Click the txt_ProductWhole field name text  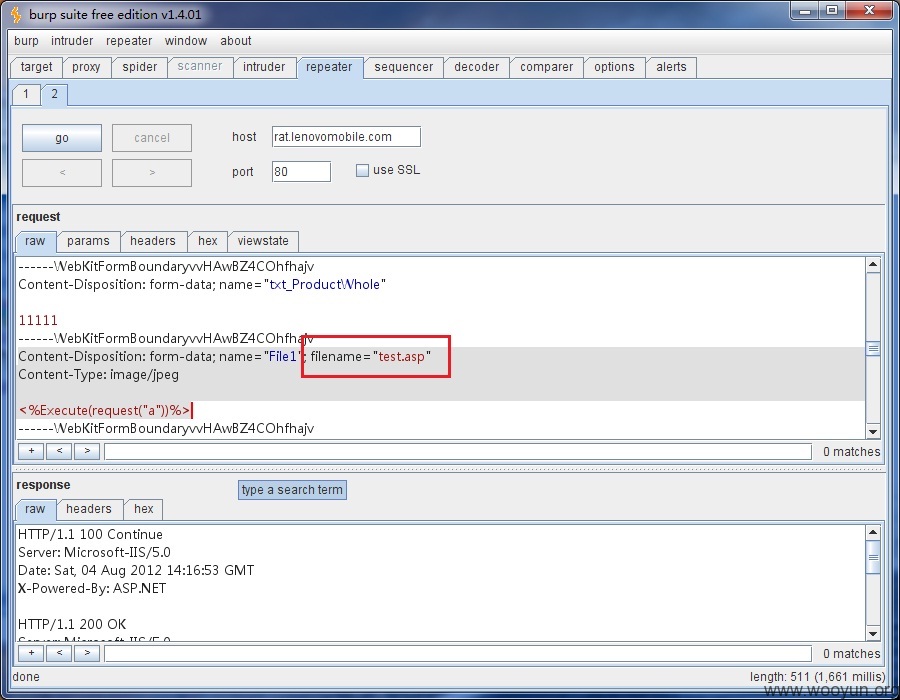coord(324,285)
